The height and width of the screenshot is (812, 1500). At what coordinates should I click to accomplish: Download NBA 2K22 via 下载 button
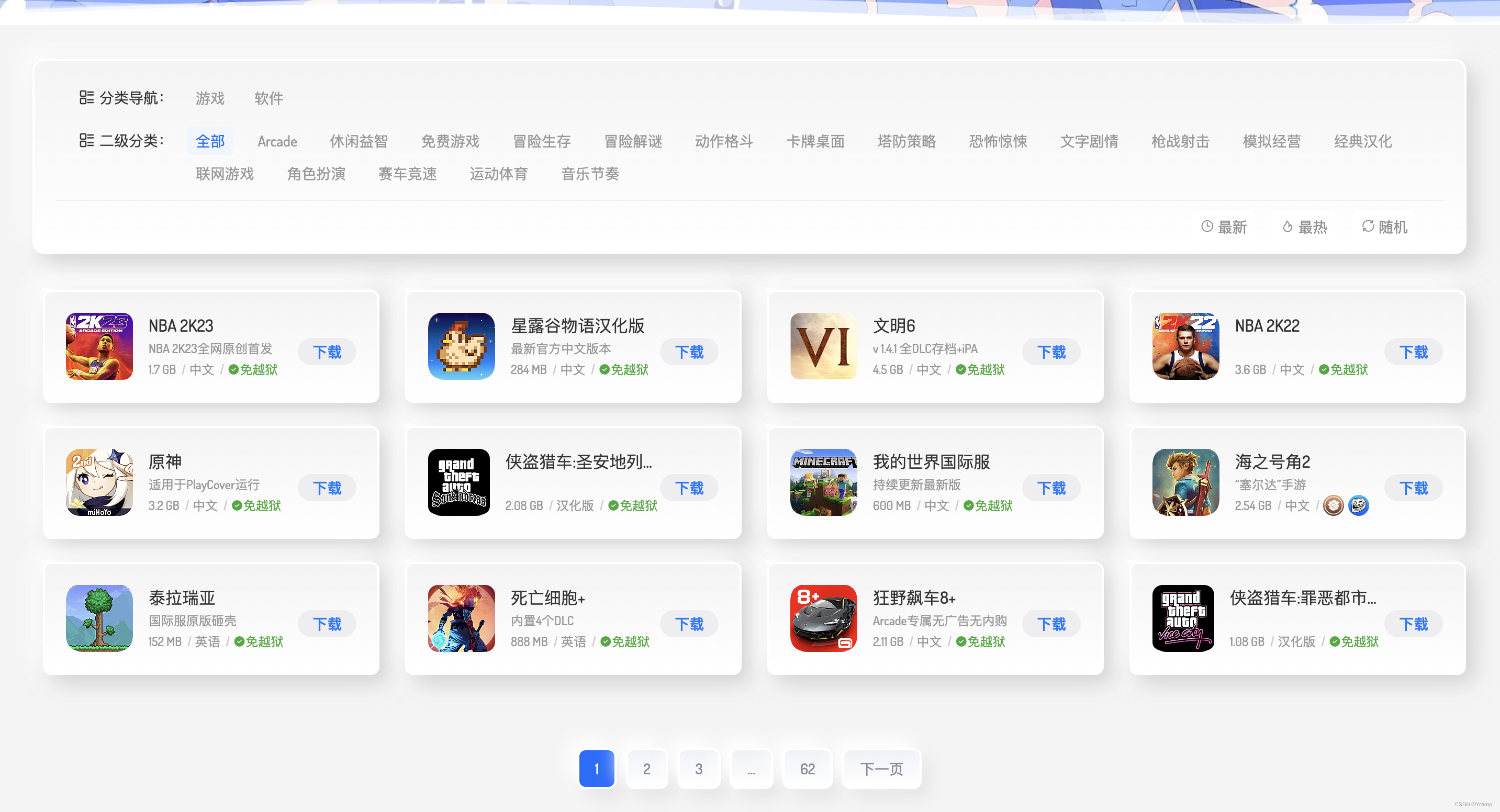1414,352
